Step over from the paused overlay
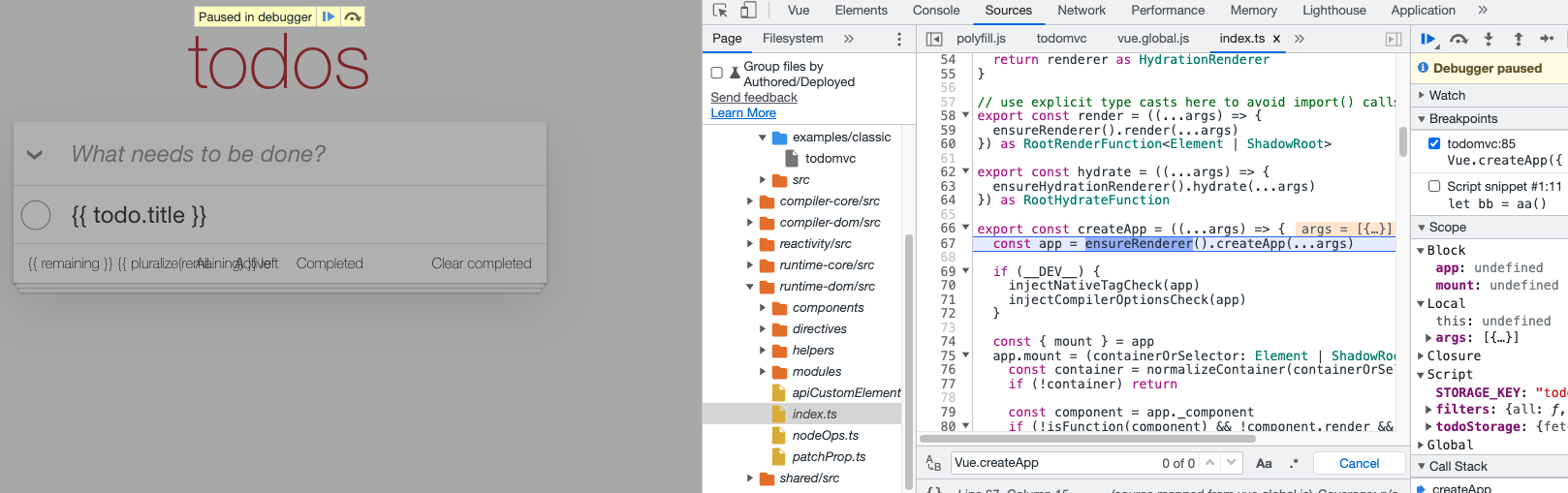 353,16
